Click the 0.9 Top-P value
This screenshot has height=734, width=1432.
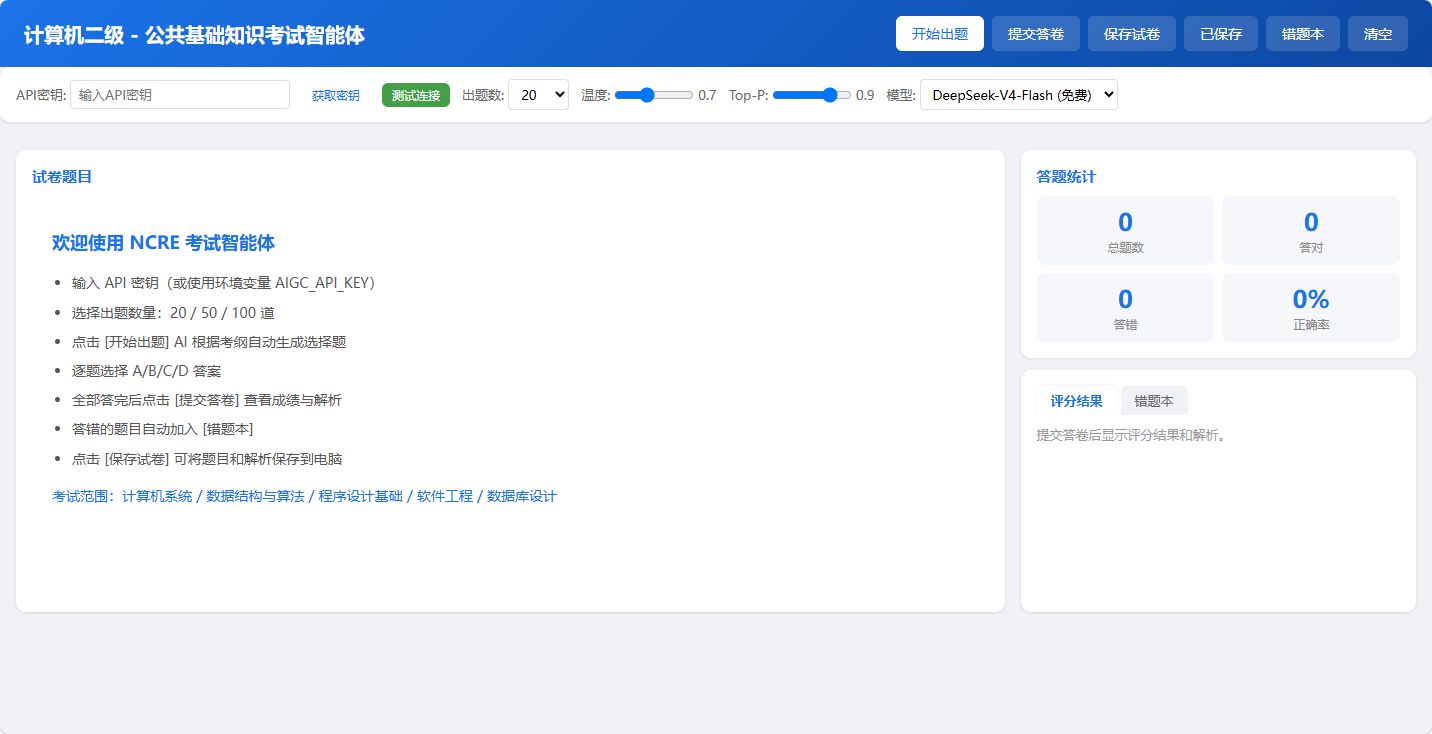click(x=865, y=96)
